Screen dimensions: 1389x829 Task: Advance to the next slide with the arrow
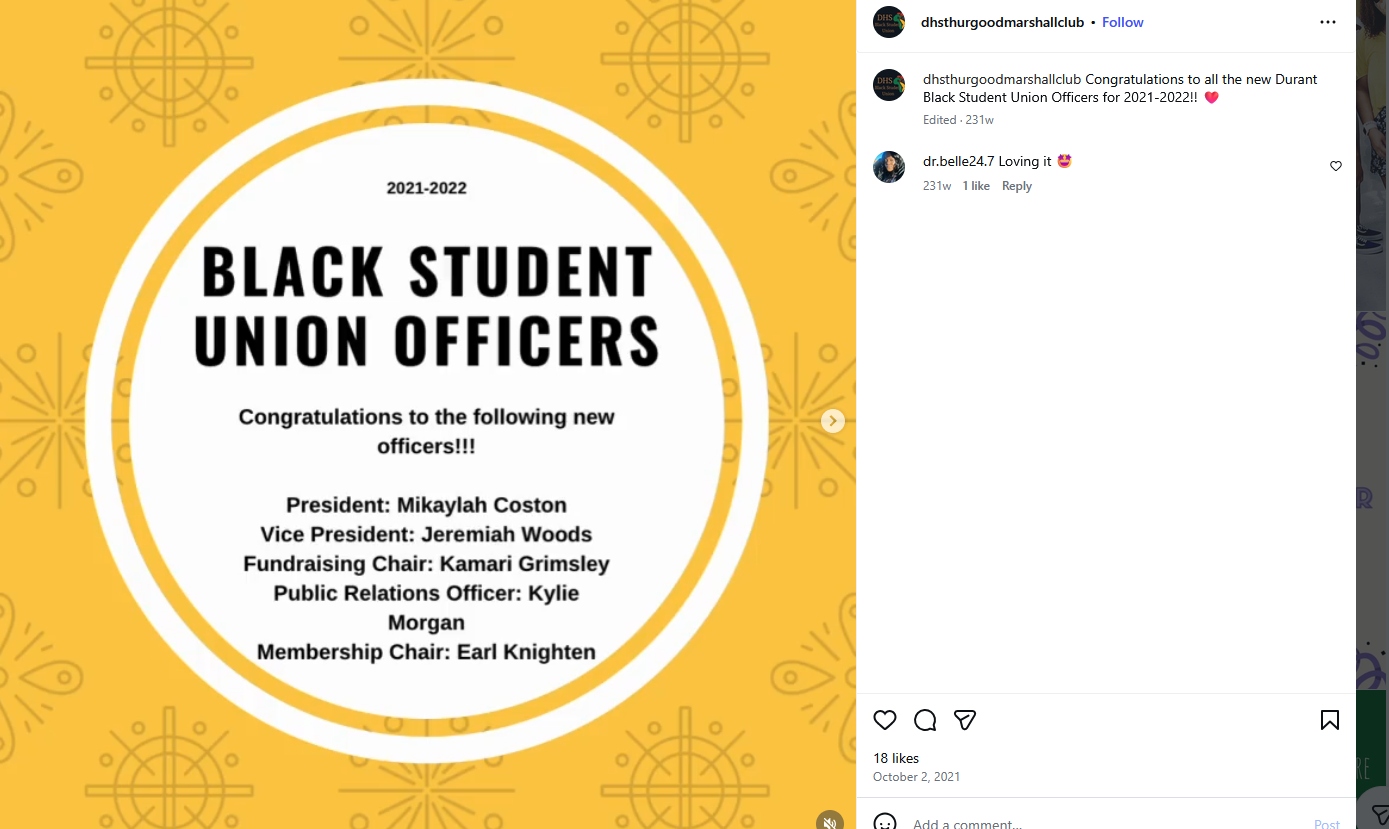[x=833, y=421]
